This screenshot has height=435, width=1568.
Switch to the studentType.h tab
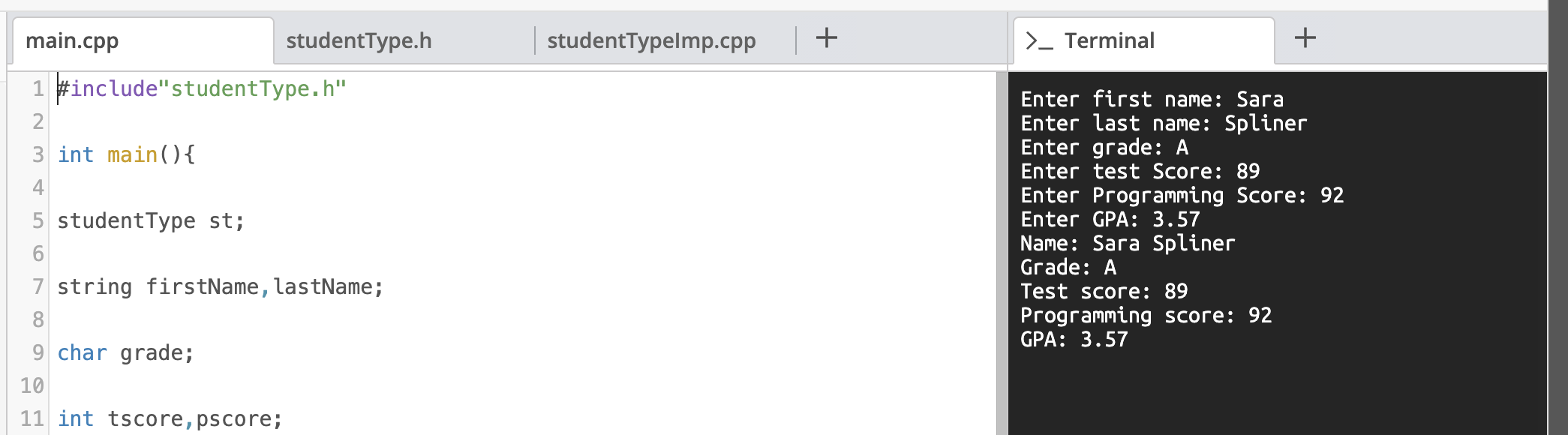click(359, 41)
